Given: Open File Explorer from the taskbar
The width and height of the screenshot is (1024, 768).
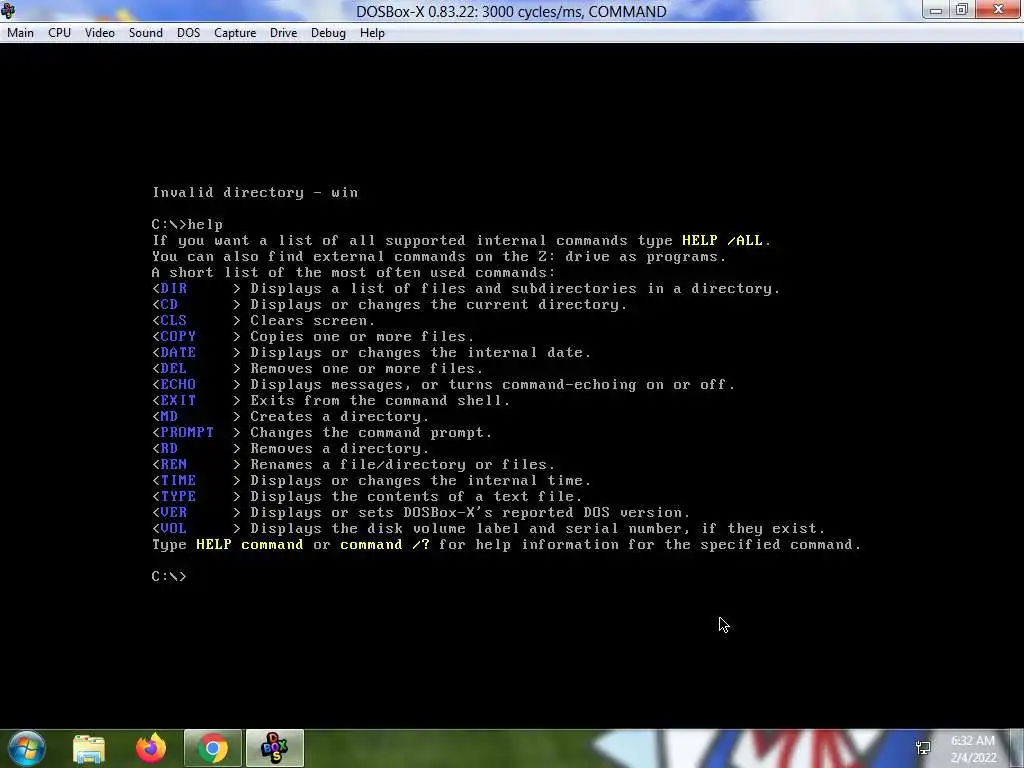Looking at the screenshot, I should pos(89,748).
